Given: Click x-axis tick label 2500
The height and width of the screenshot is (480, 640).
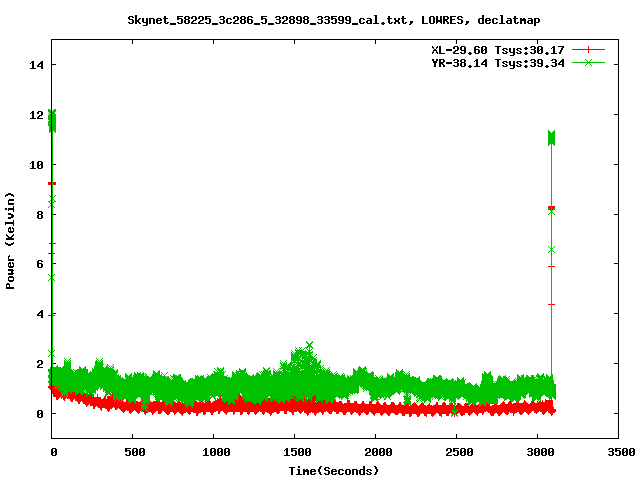Looking at the screenshot, I should pos(459,452).
